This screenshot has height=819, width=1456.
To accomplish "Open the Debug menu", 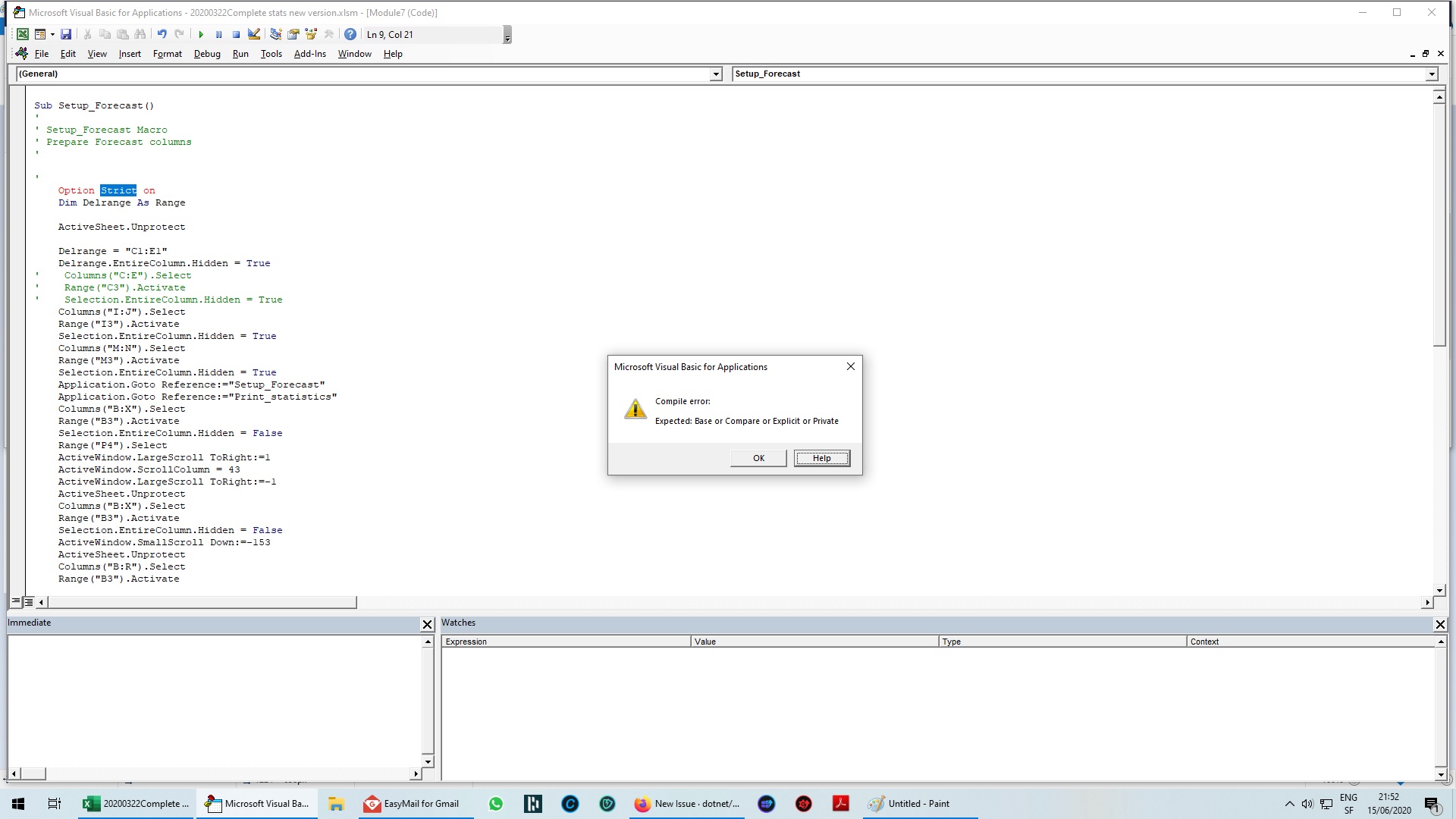I will pyautogui.click(x=207, y=53).
